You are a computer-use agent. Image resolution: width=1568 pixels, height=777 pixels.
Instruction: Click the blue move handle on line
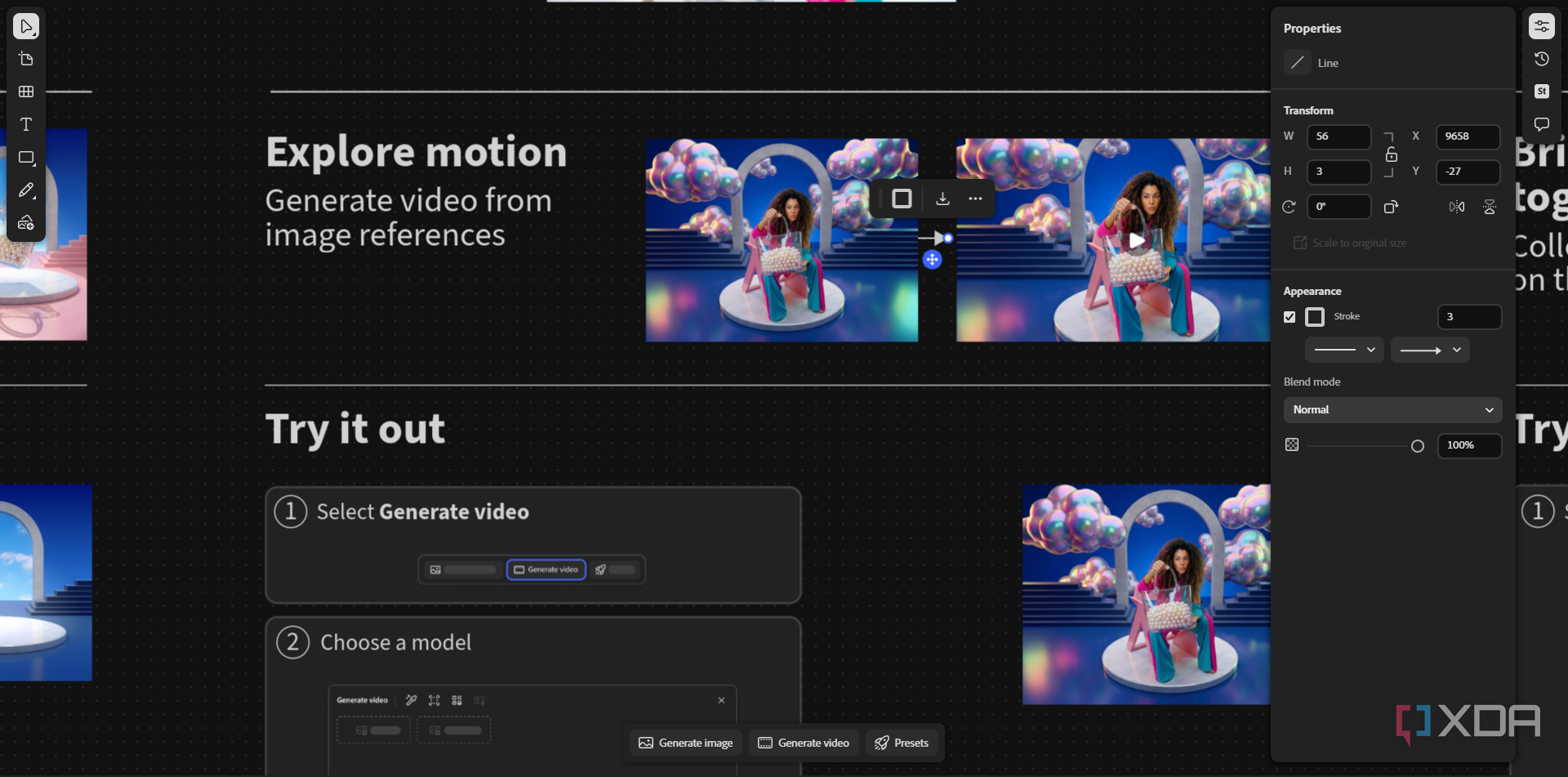[x=933, y=260]
